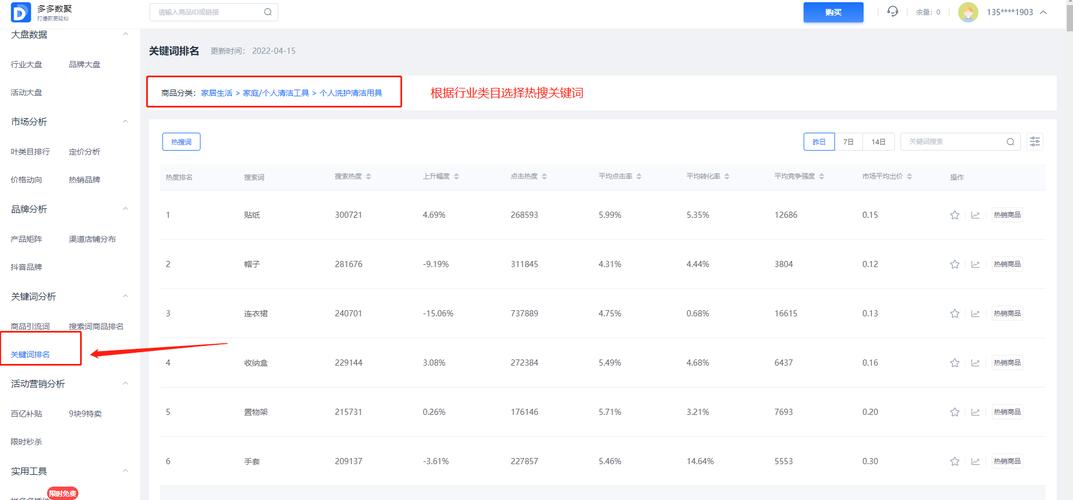Click the user avatar picture
Image resolution: width=1073 pixels, height=500 pixels.
[x=968, y=12]
